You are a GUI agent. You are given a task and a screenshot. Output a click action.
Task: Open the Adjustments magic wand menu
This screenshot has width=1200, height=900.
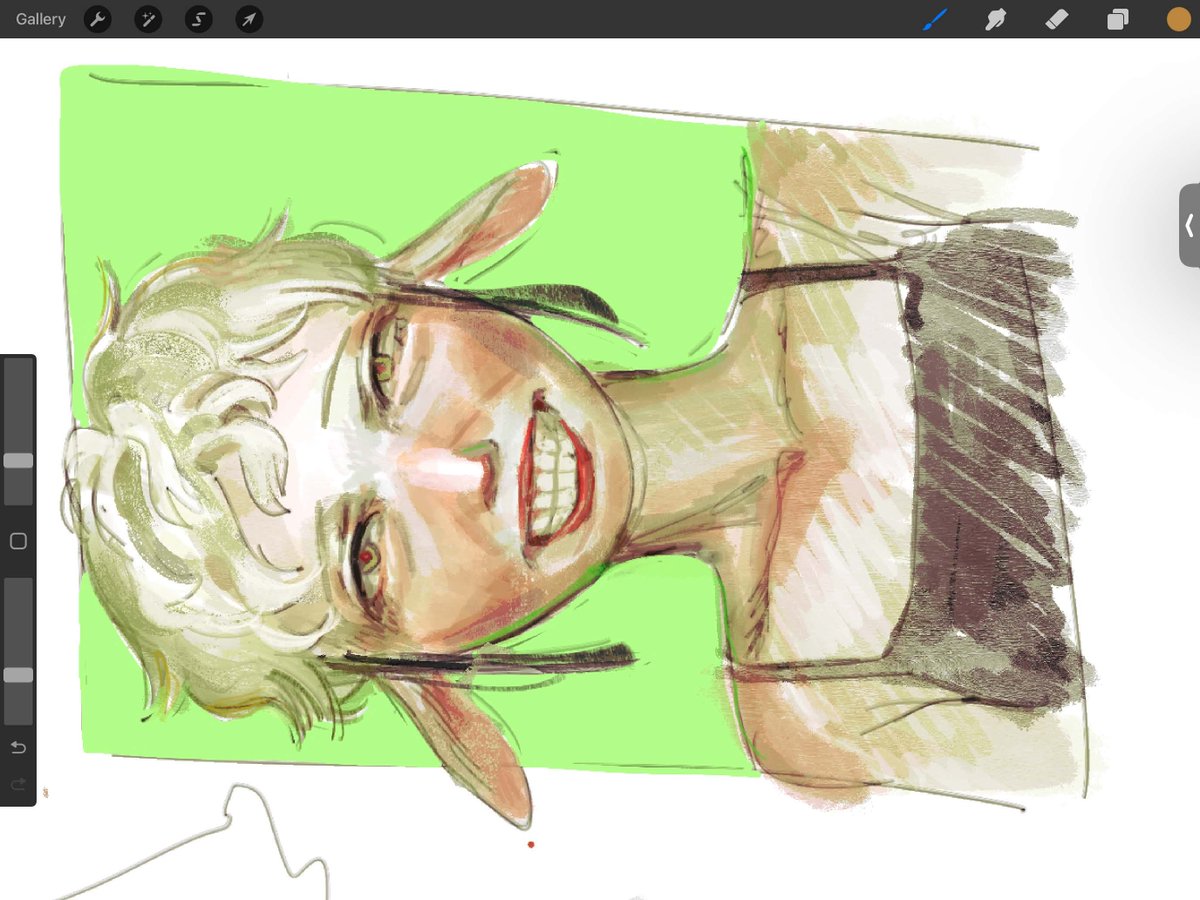148,19
